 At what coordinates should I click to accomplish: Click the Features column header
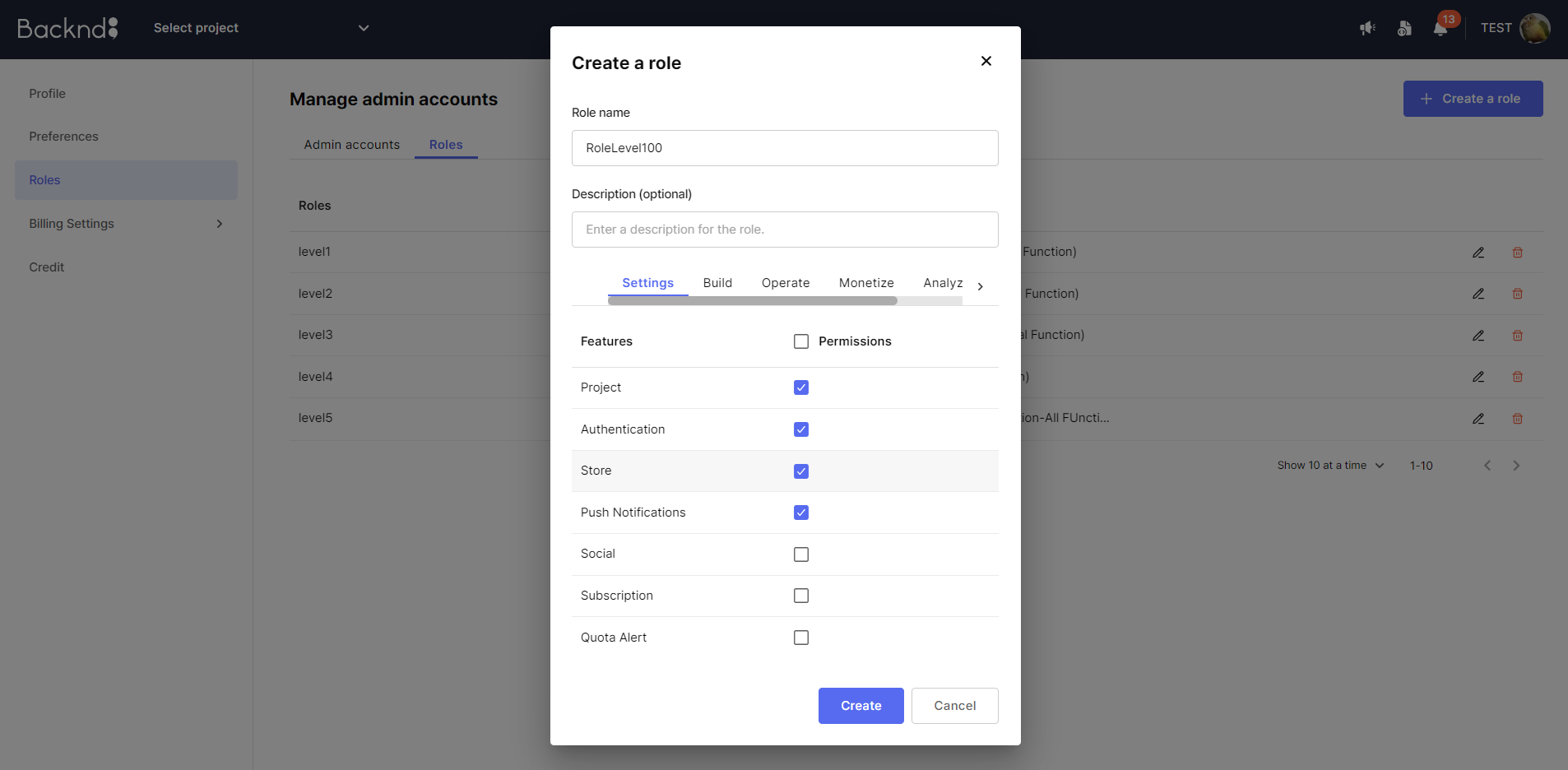point(606,341)
